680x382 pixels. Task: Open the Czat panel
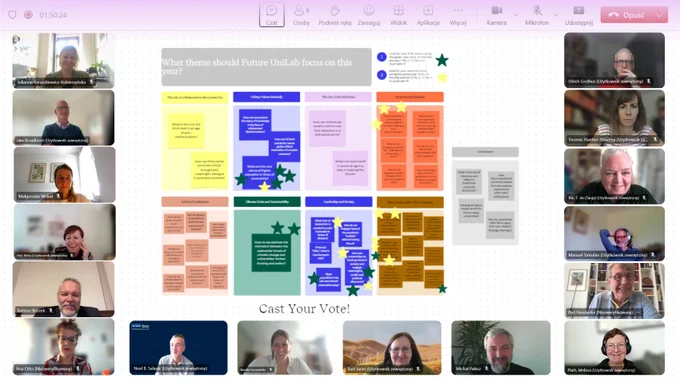point(272,15)
